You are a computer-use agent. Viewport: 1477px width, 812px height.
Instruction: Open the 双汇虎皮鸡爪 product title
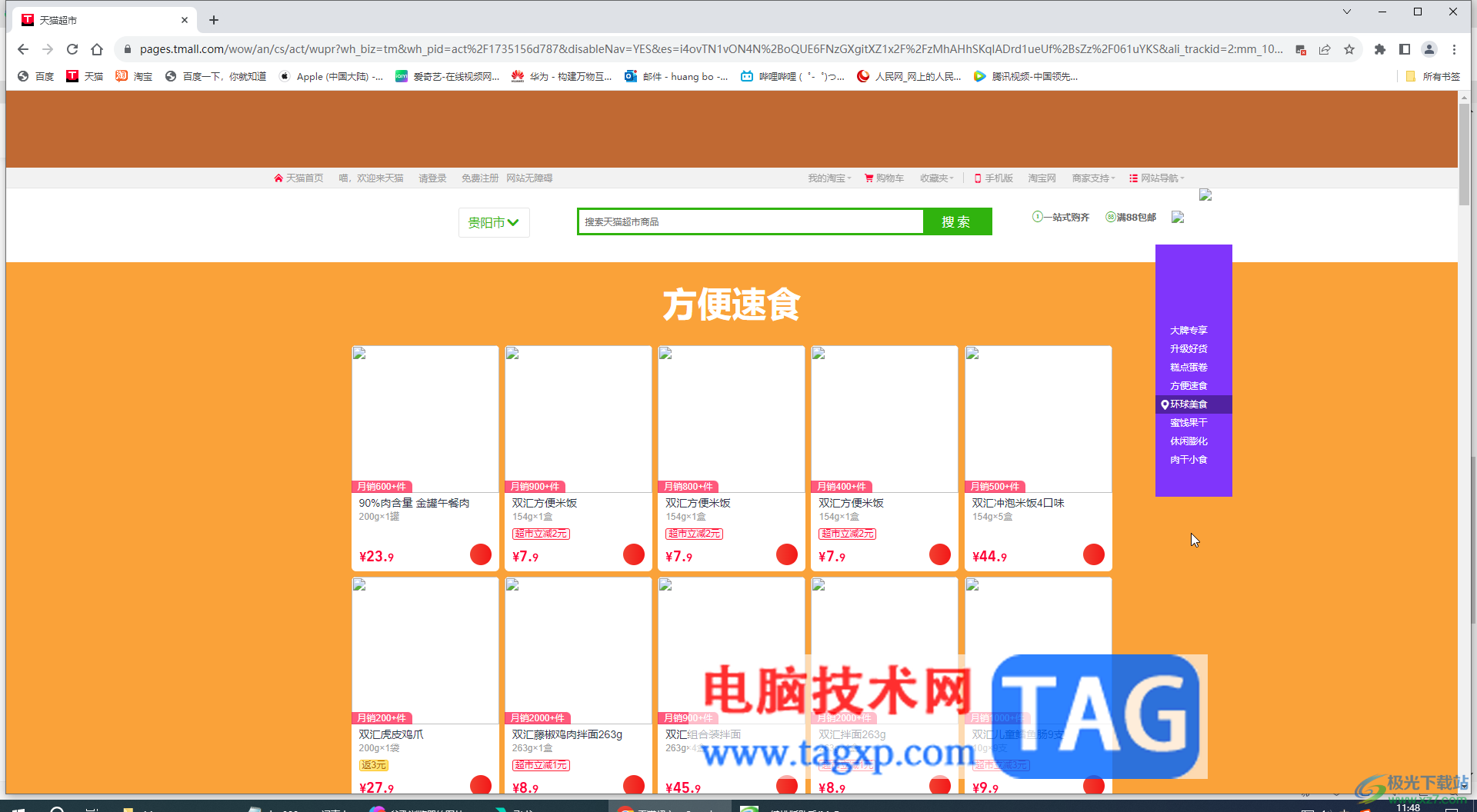[391, 734]
